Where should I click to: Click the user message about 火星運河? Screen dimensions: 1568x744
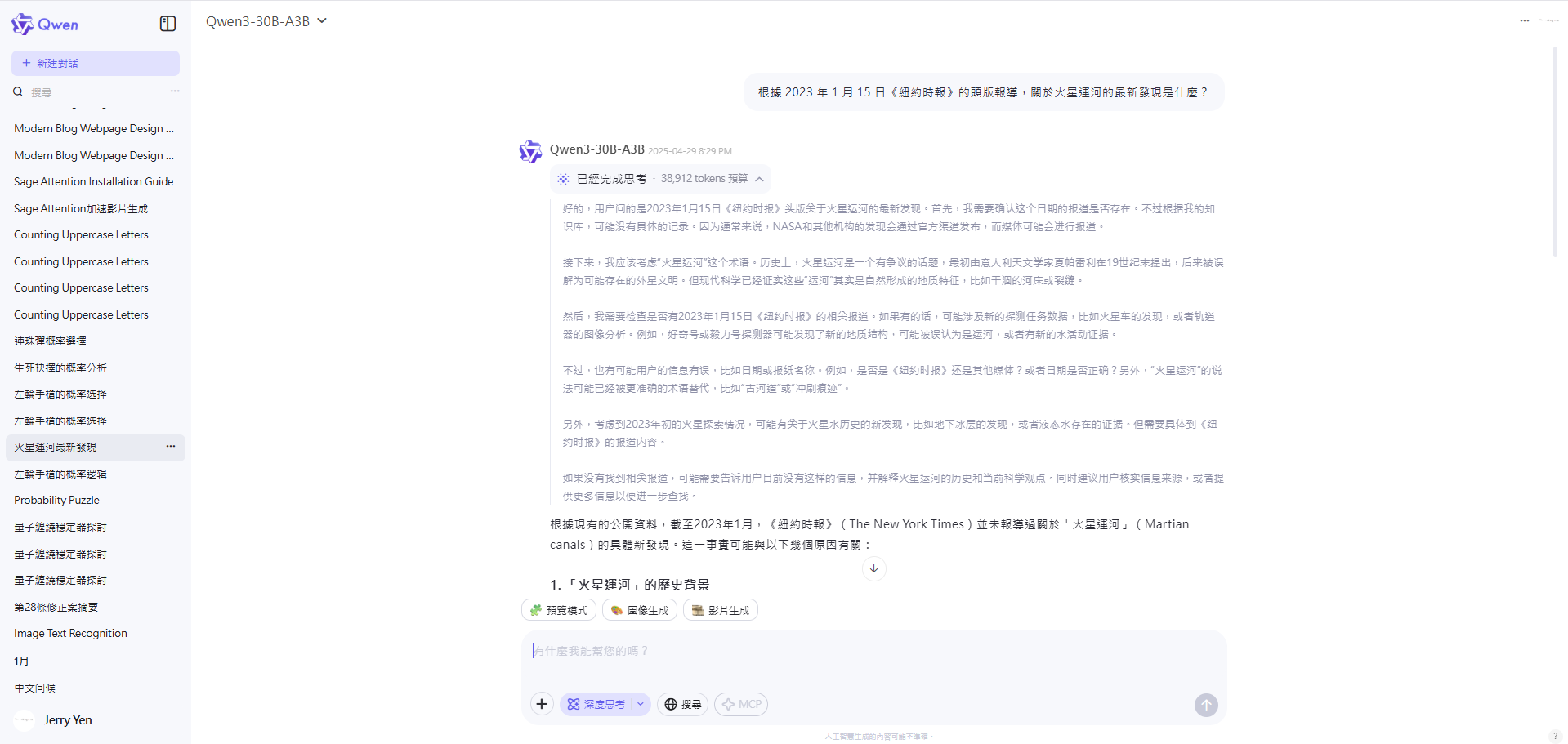984,92
